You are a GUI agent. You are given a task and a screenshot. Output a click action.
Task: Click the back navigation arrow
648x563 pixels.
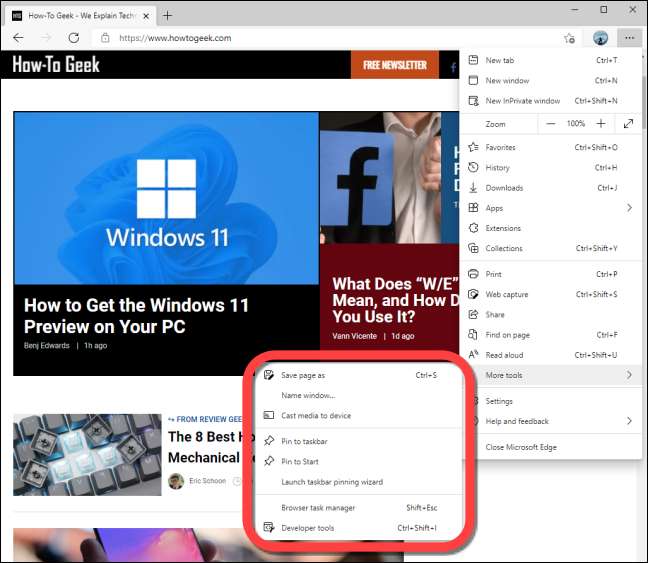tap(18, 38)
